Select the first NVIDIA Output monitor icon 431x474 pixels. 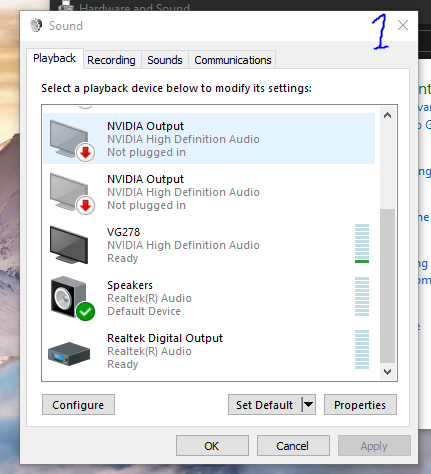pyautogui.click(x=72, y=140)
